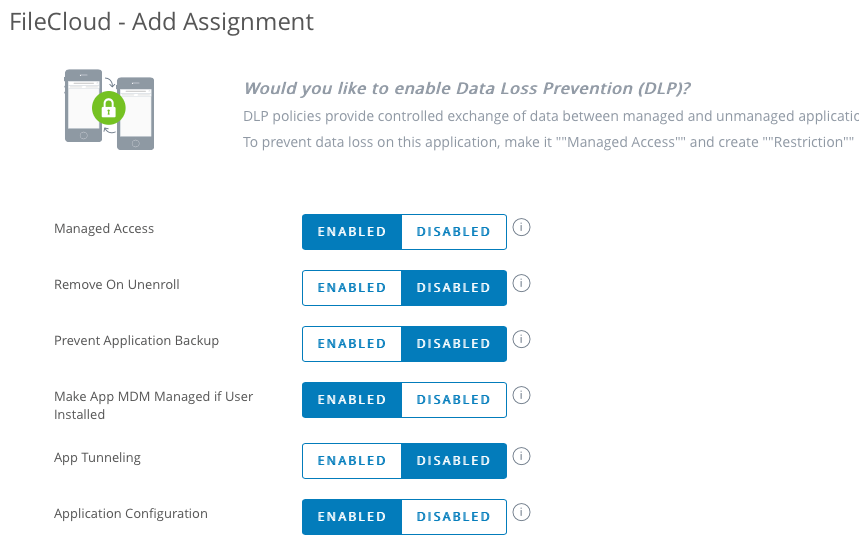The image size is (859, 543).
Task: Select Enabled for Application Configuration
Action: [352, 517]
